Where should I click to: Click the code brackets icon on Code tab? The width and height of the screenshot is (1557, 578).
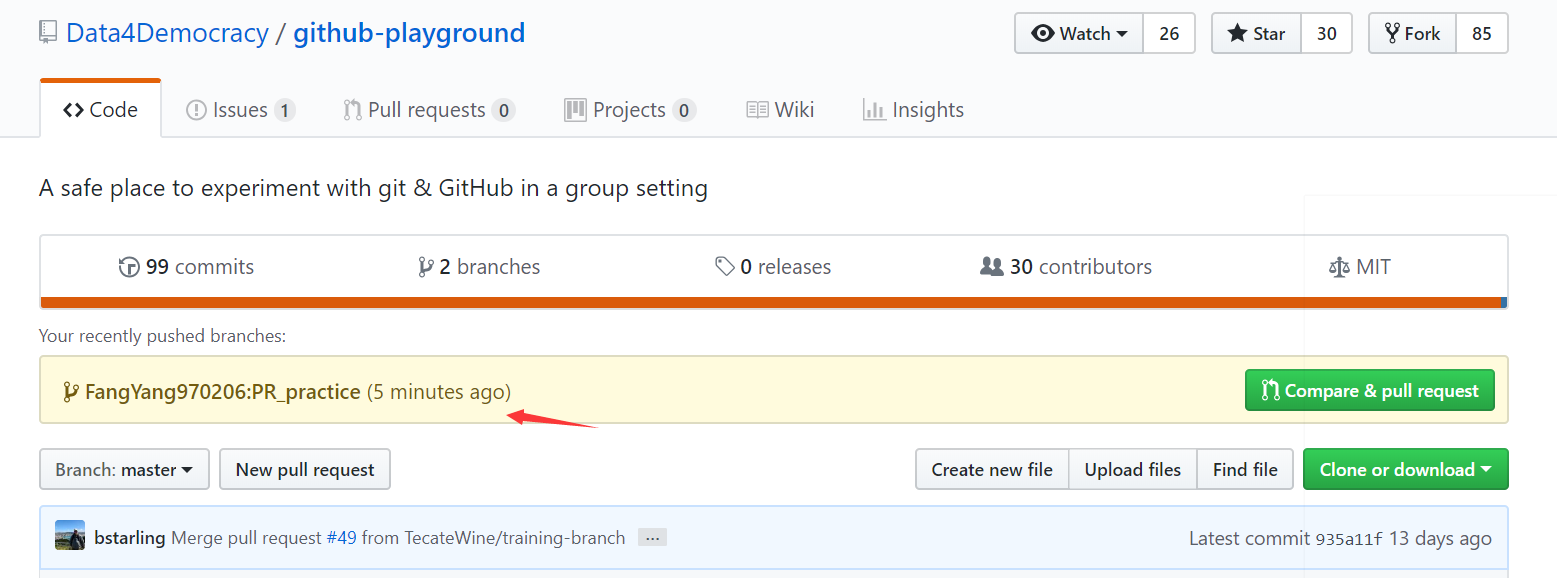click(73, 110)
